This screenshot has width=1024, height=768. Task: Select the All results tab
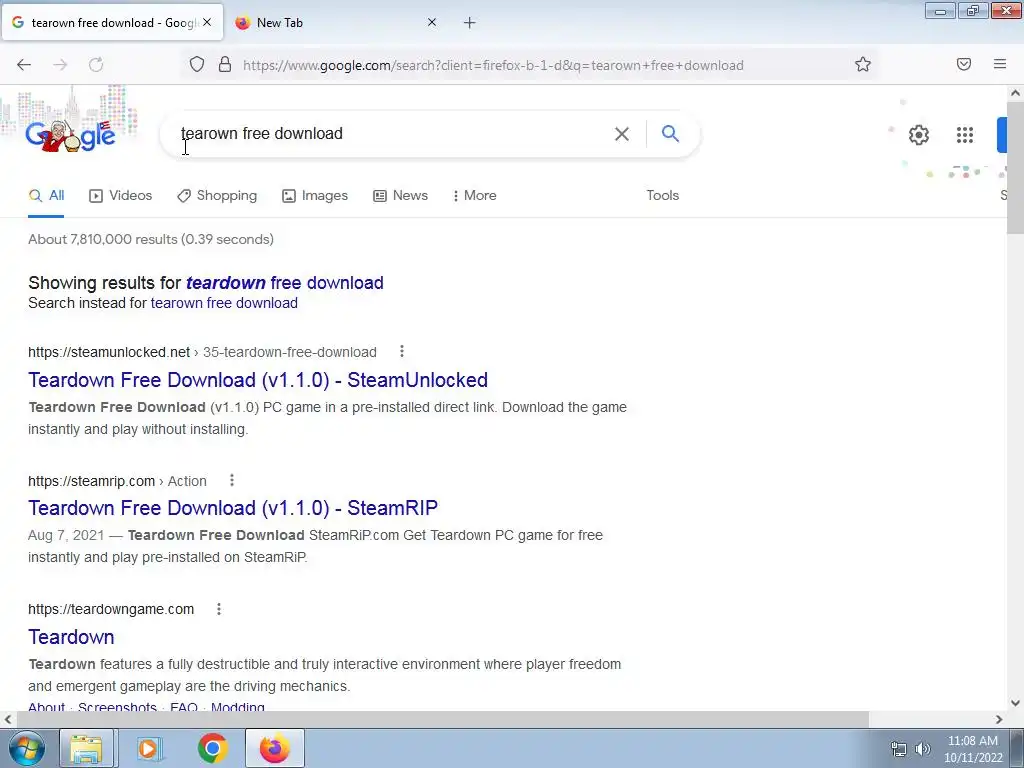click(x=46, y=196)
